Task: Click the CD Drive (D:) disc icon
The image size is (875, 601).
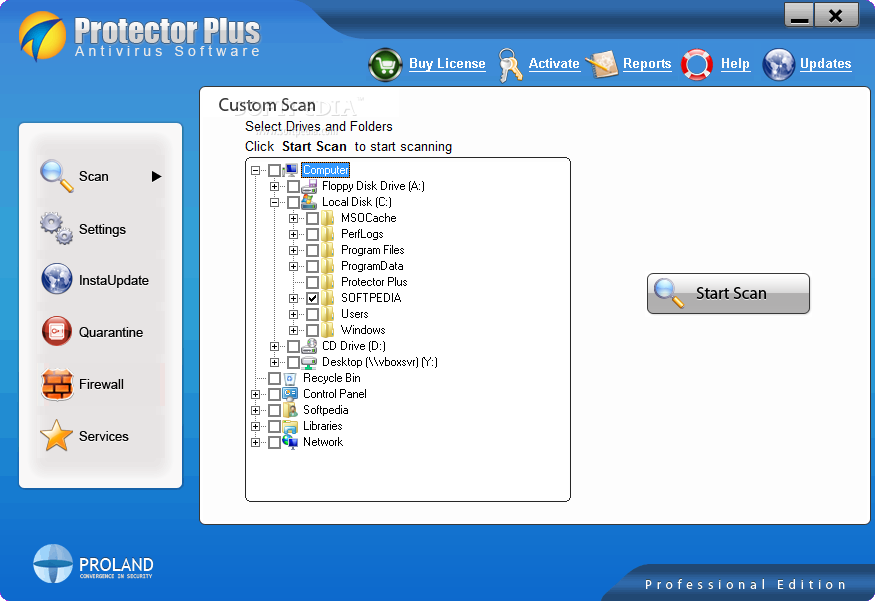Action: click(309, 346)
